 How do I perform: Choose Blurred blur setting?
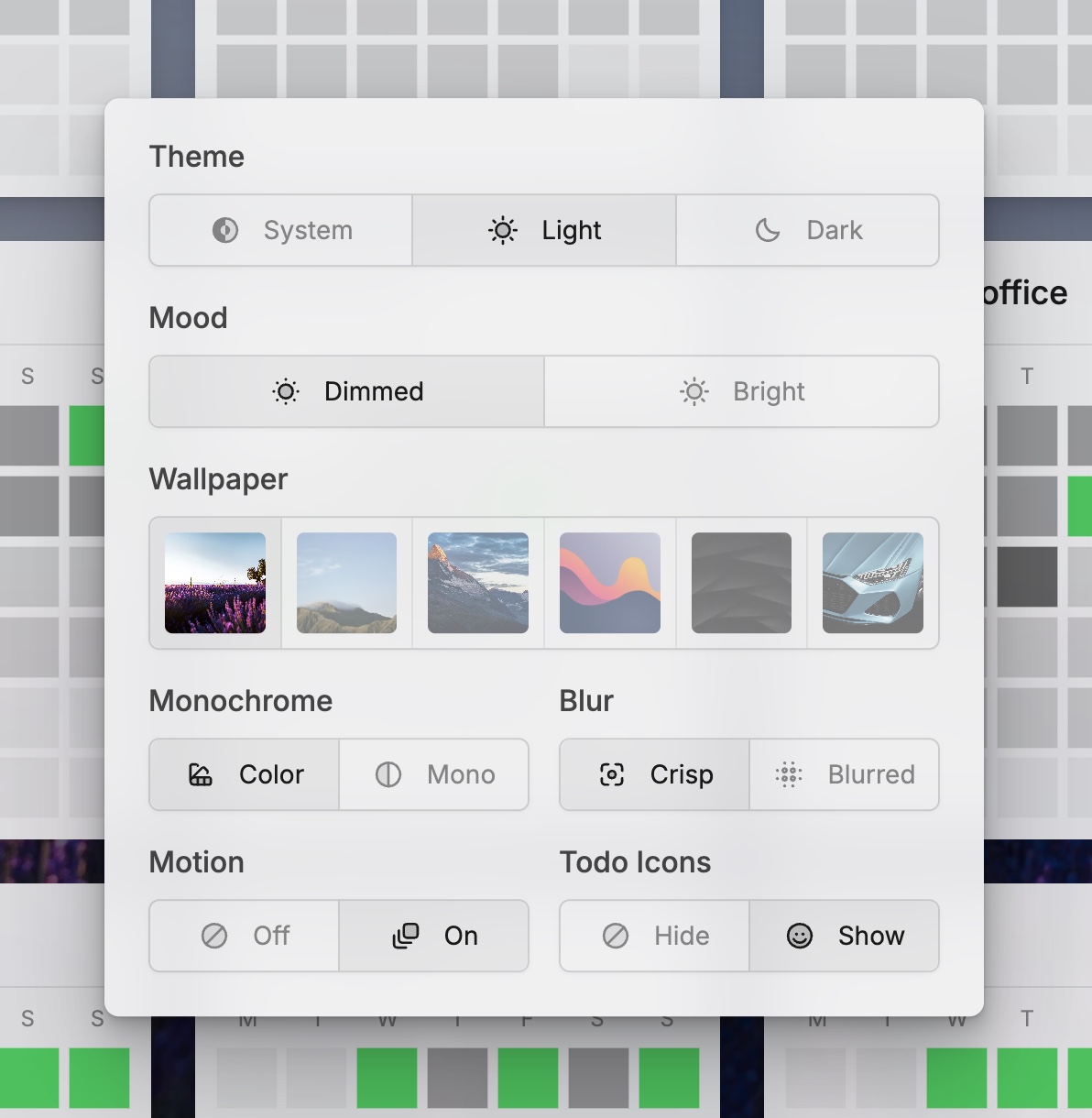coord(845,774)
